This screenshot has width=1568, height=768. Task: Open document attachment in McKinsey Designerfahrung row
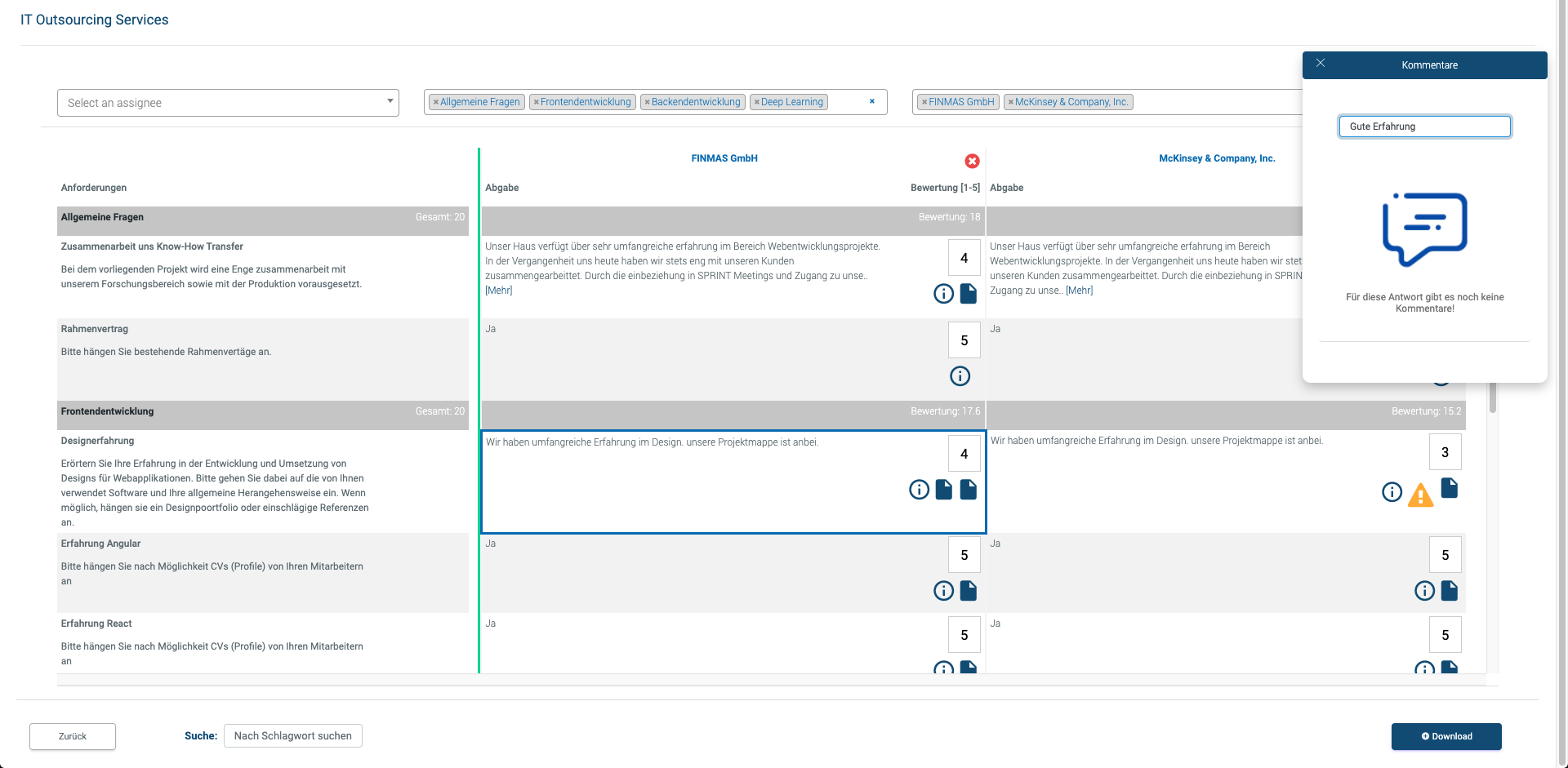(1450, 489)
